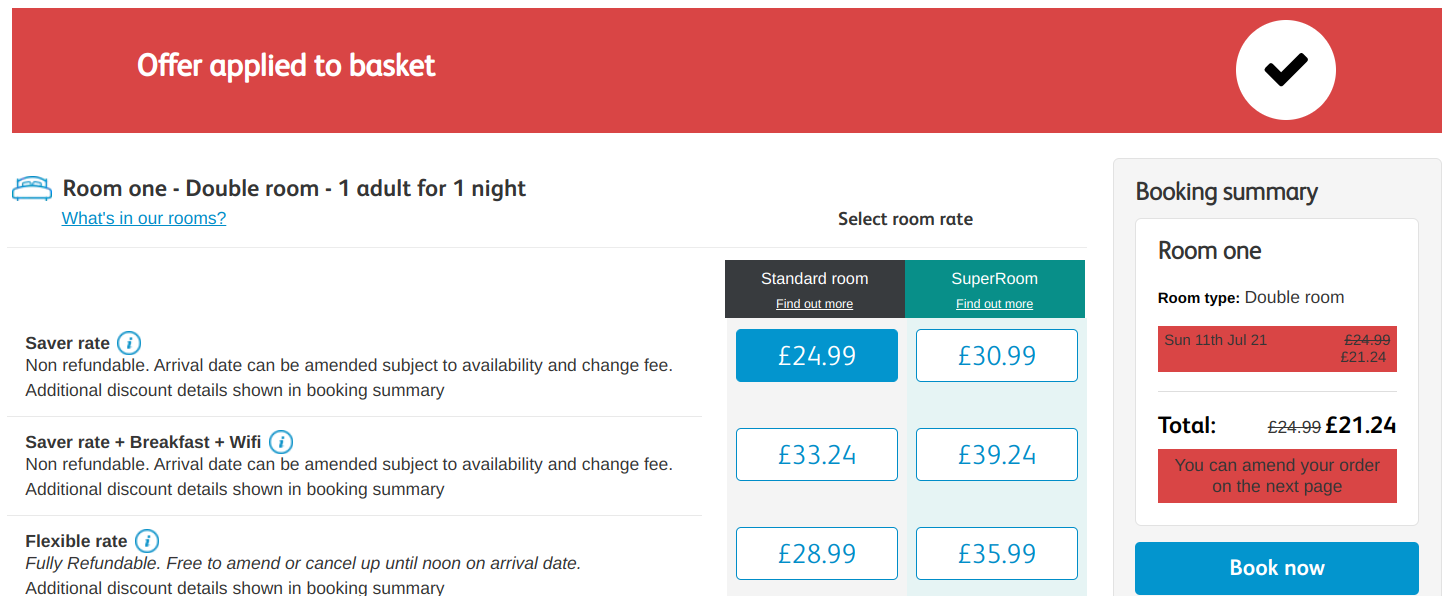
Task: Choose Standard room Breakfast + Wifi £33.24
Action: [816, 455]
